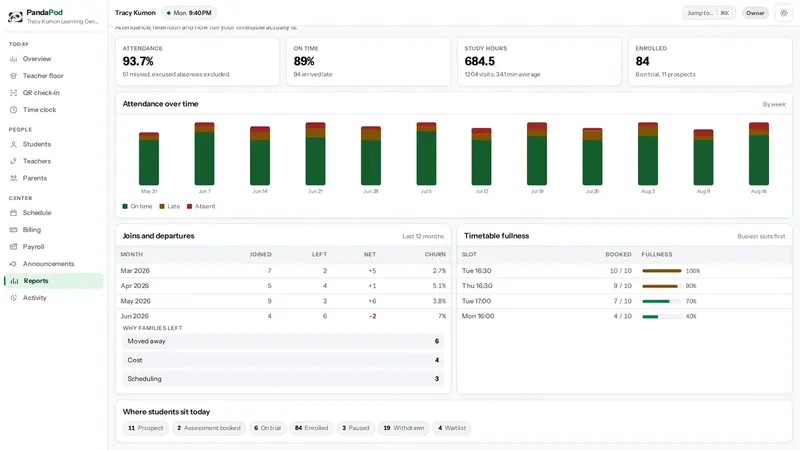Click the -2 net value for Jun 2026

point(372,316)
